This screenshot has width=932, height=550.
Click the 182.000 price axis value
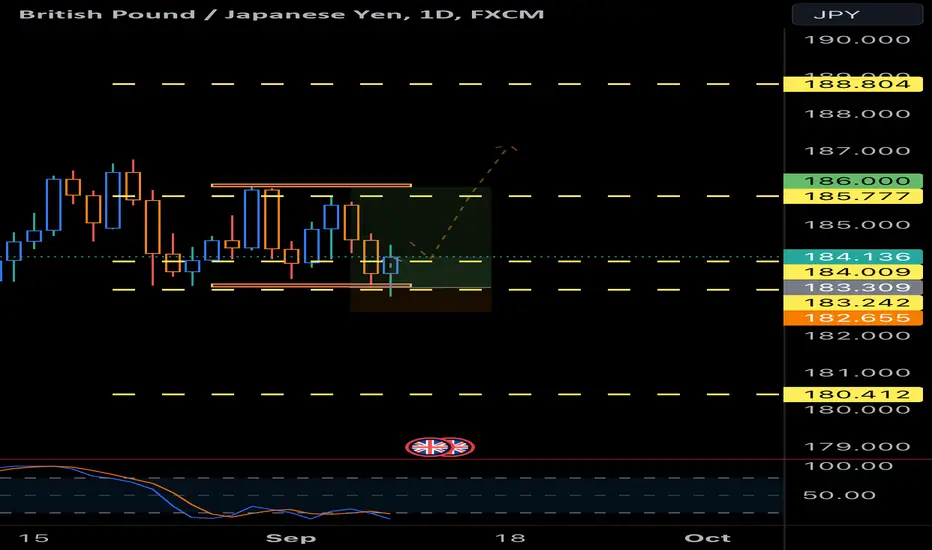857,336
